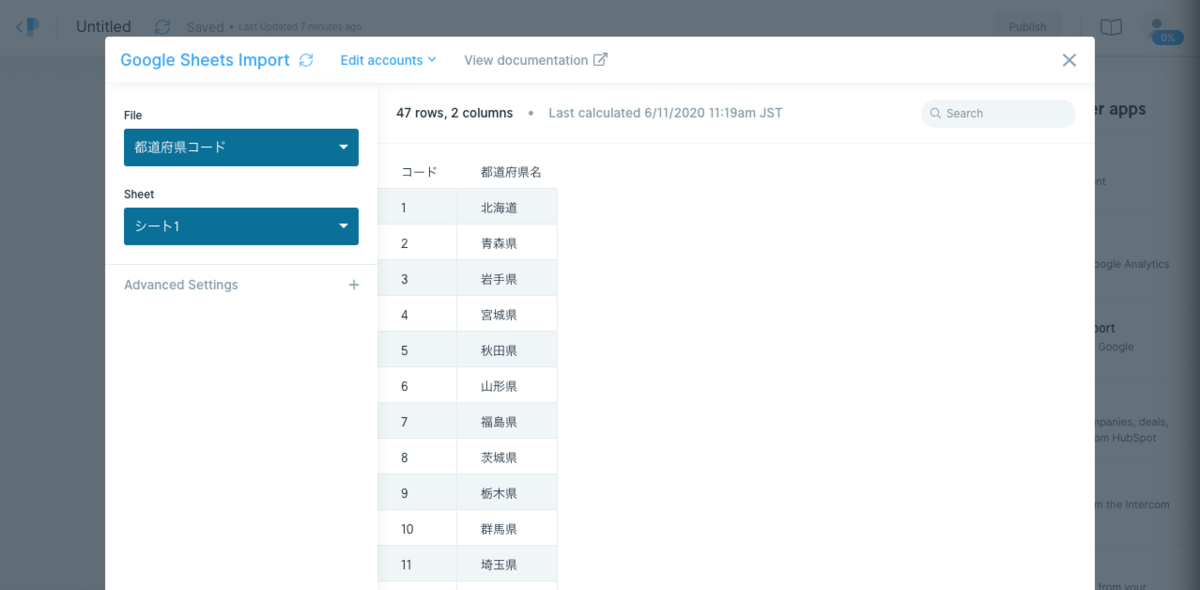Click code cell 1 in the 北海道 row
1200x590 pixels.
pos(417,207)
